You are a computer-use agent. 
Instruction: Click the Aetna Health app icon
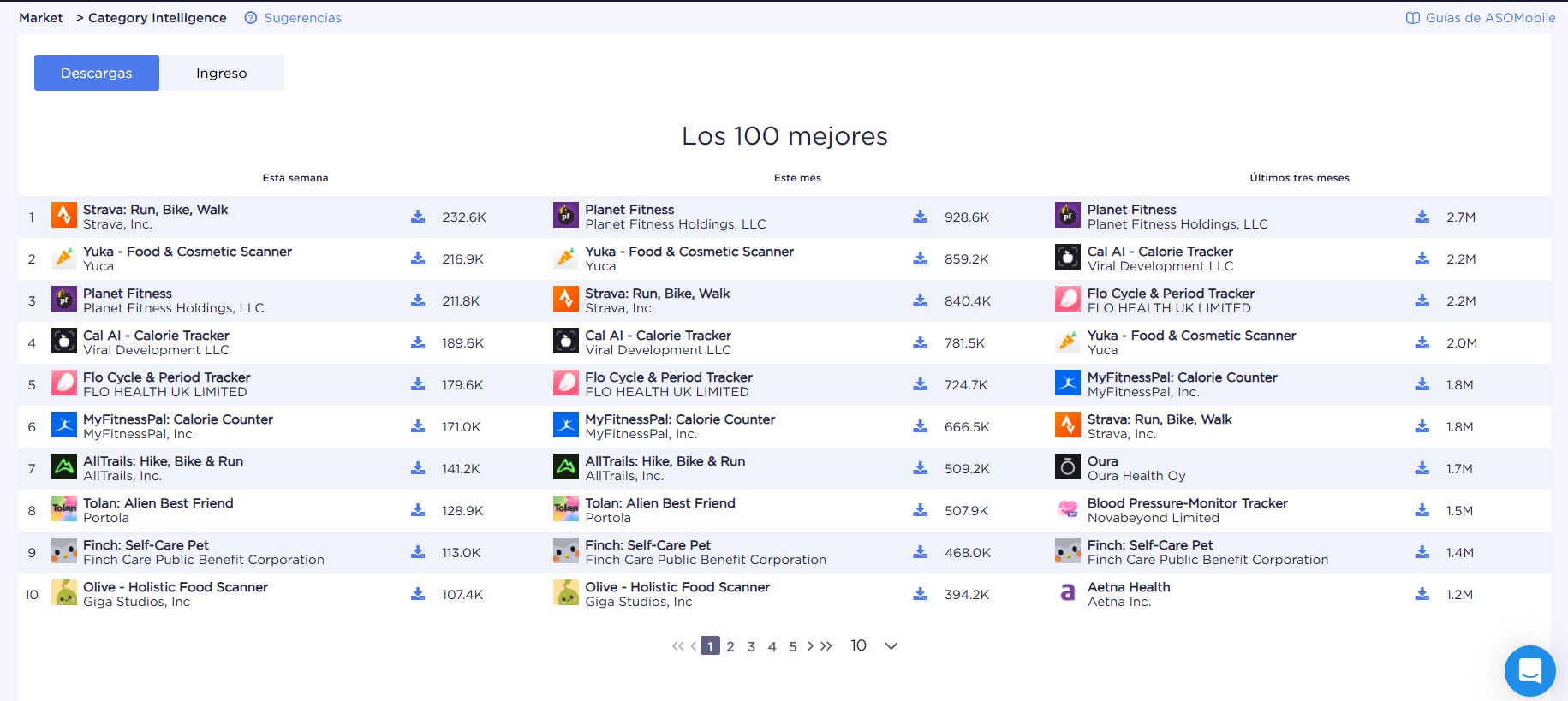pyautogui.click(x=1068, y=593)
